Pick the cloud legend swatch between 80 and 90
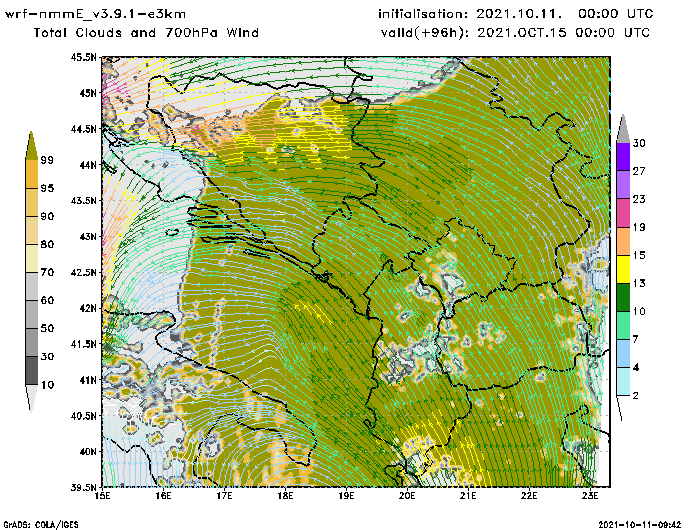Viewport: 700px width, 530px height. (x=31, y=230)
